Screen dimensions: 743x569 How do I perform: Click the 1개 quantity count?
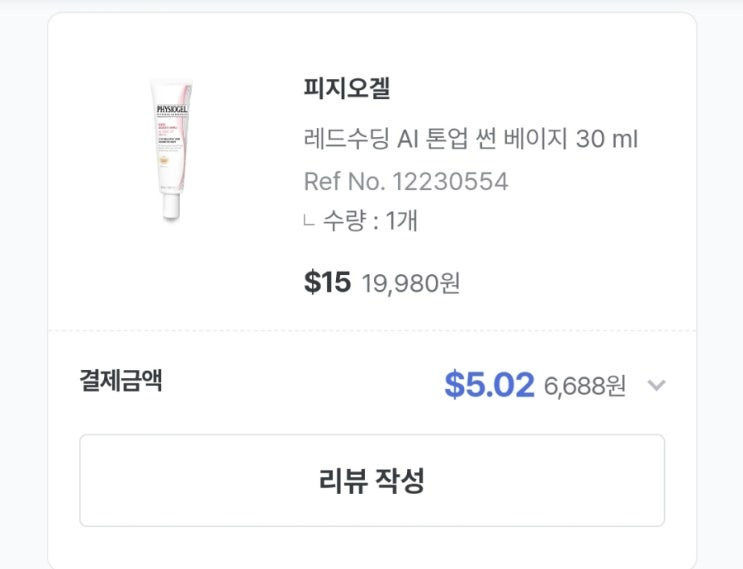click(x=400, y=221)
